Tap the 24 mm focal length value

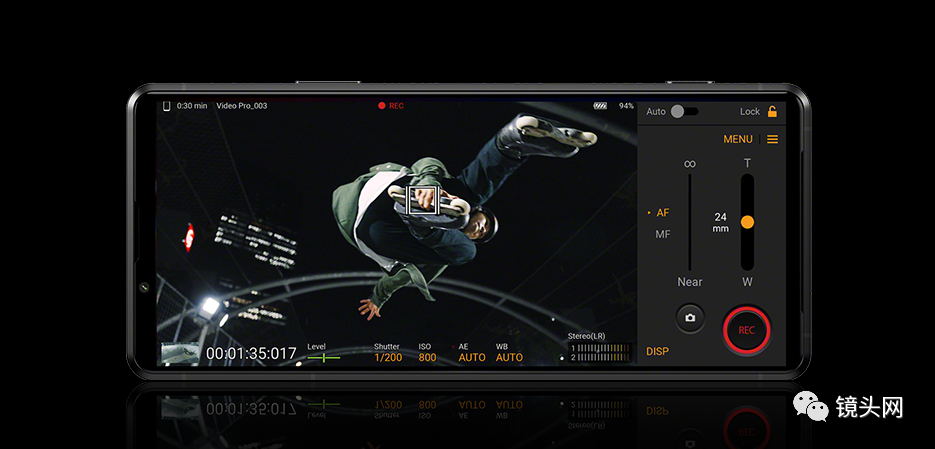pos(721,222)
